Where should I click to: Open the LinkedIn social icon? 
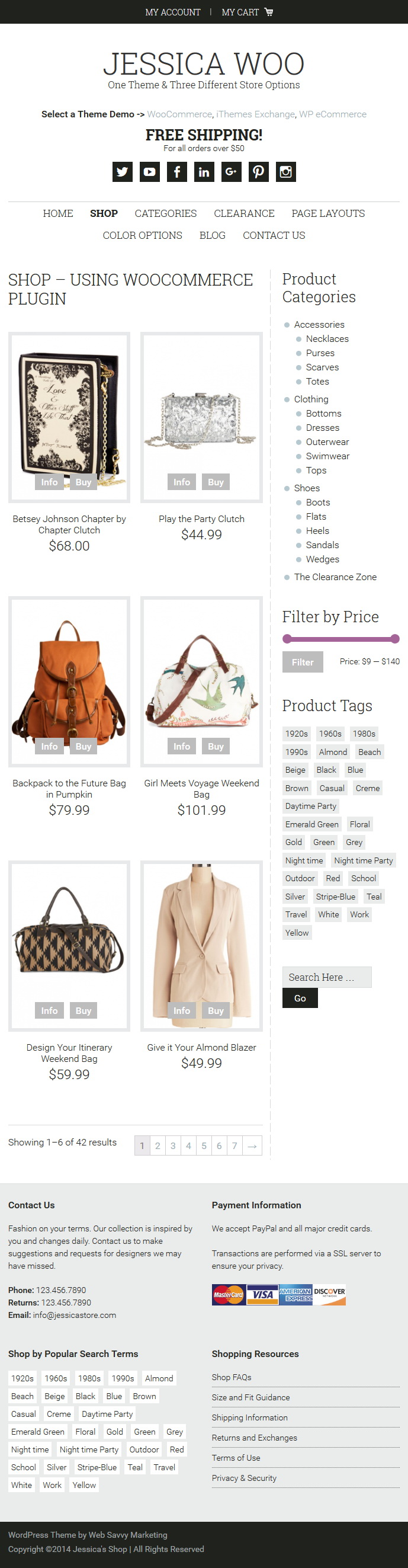click(x=204, y=172)
